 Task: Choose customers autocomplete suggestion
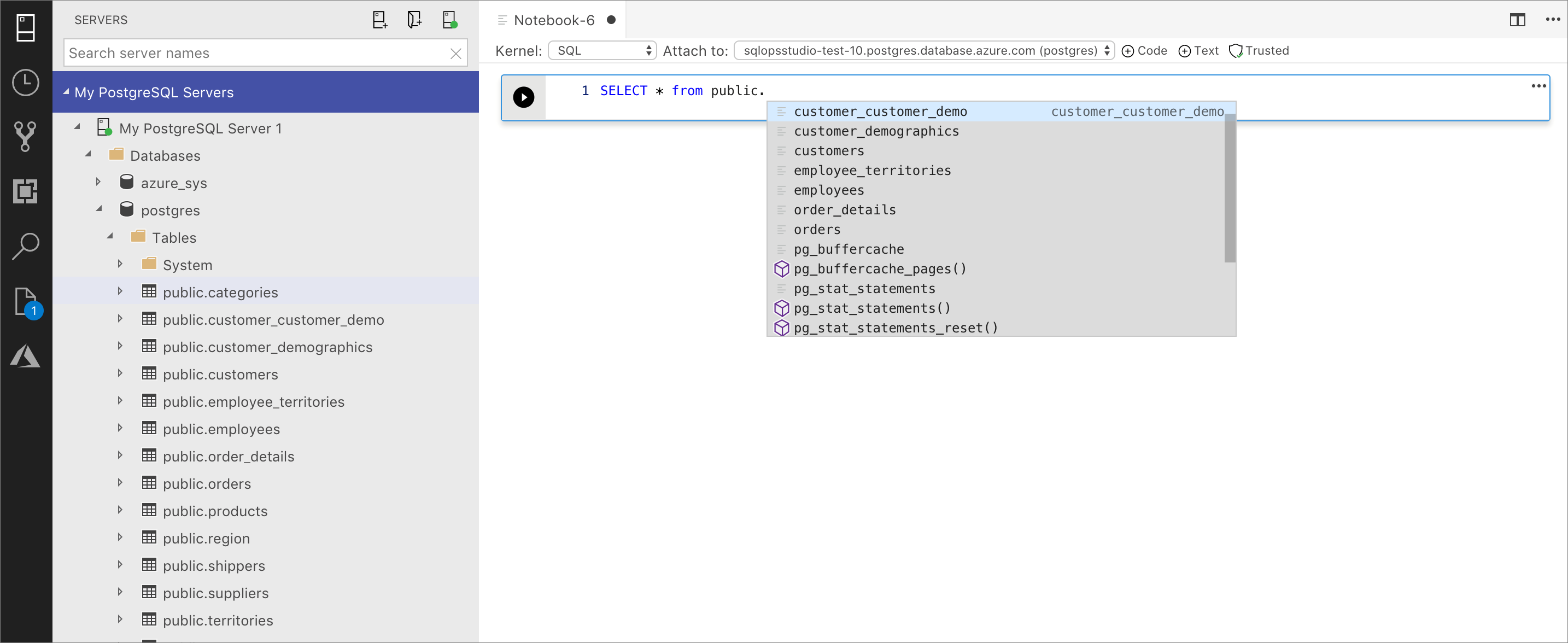[x=996, y=151]
